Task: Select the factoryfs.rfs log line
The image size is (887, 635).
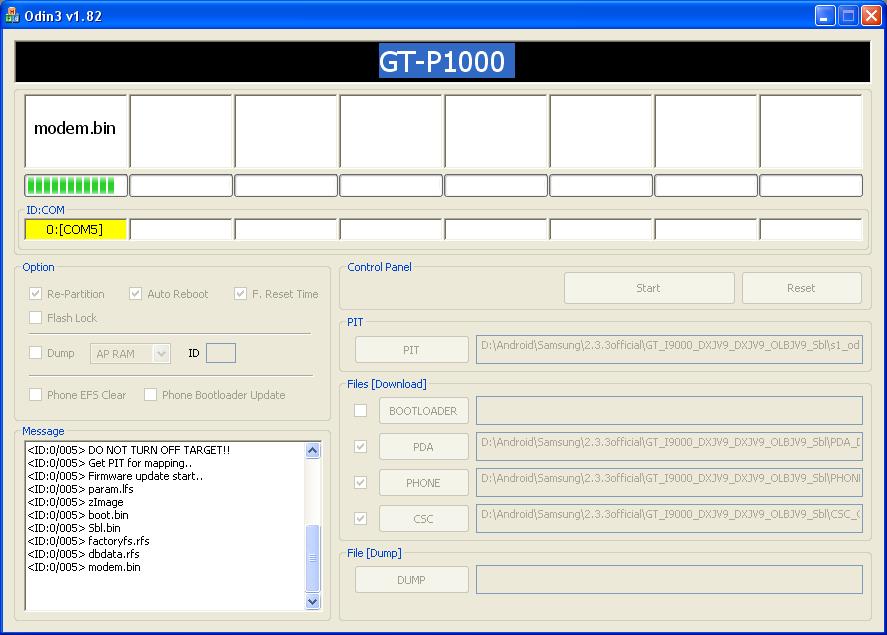Action: [88, 541]
